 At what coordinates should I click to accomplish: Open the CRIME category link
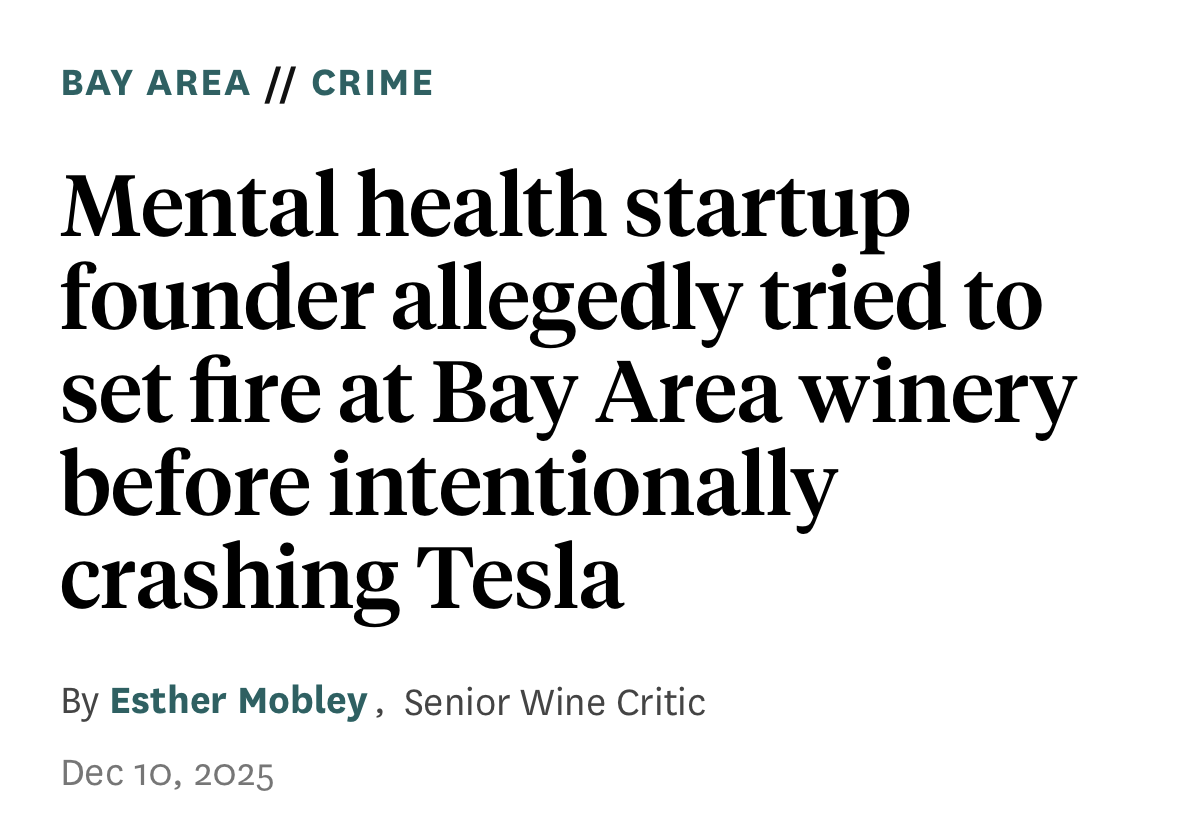tap(372, 83)
